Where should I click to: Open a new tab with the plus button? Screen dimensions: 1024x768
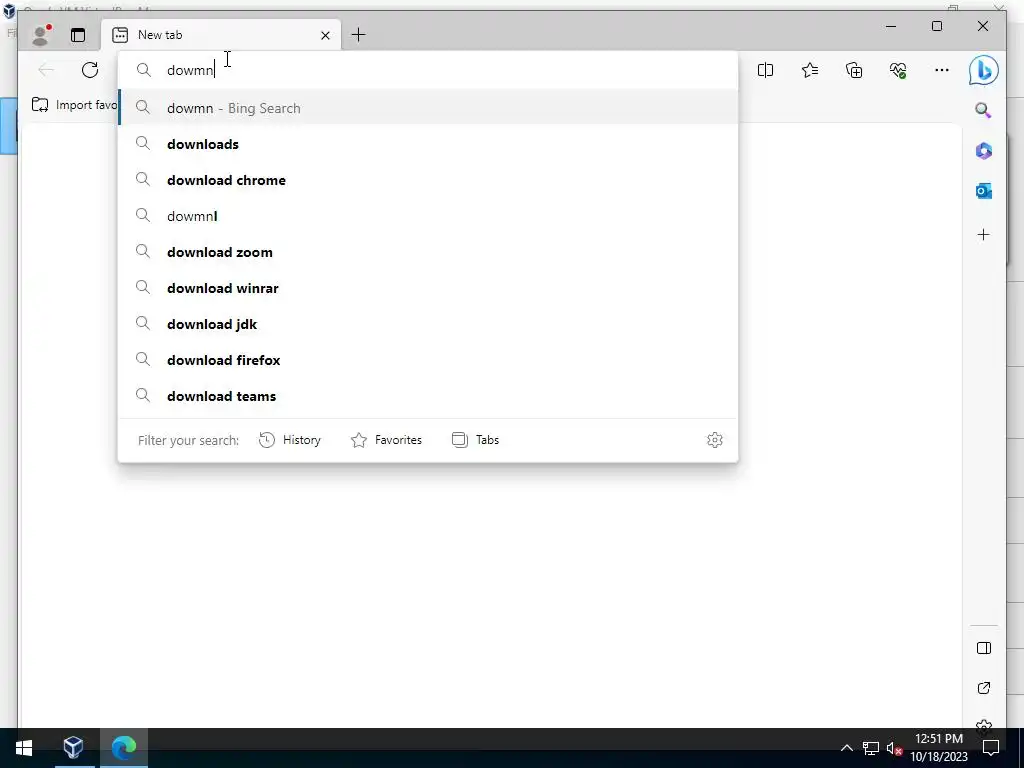click(x=359, y=35)
